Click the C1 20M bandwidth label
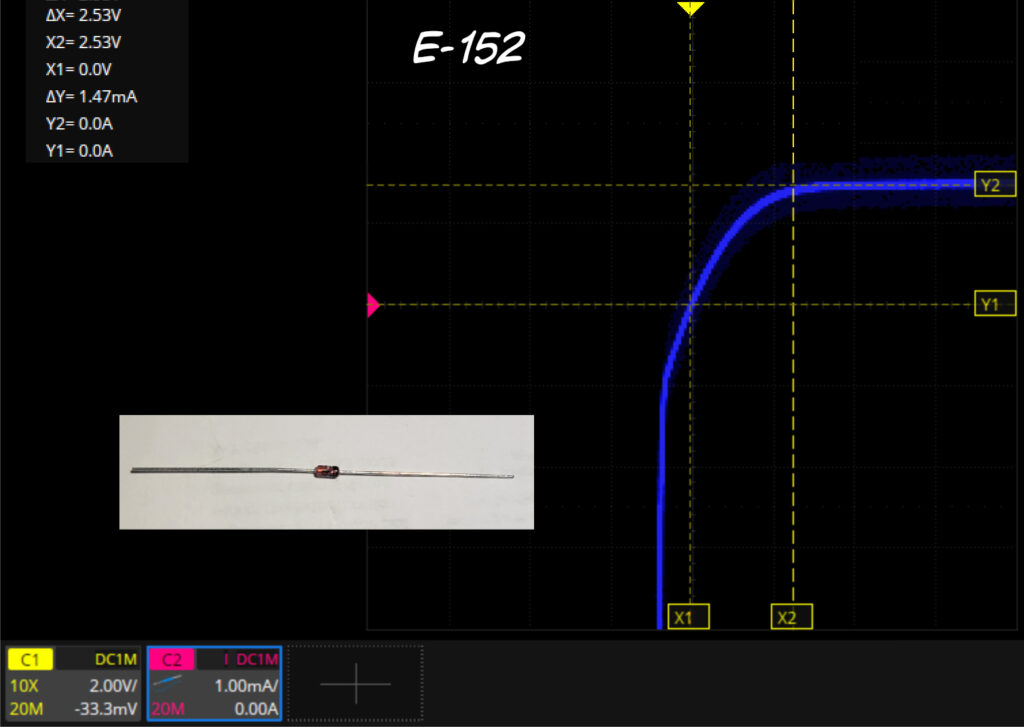 [x=26, y=709]
